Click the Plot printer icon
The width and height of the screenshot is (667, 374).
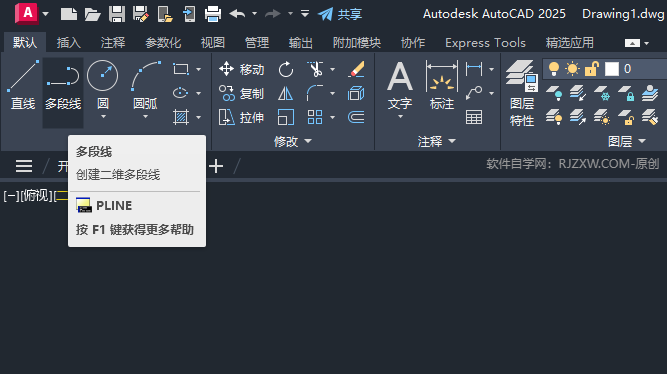(x=213, y=14)
